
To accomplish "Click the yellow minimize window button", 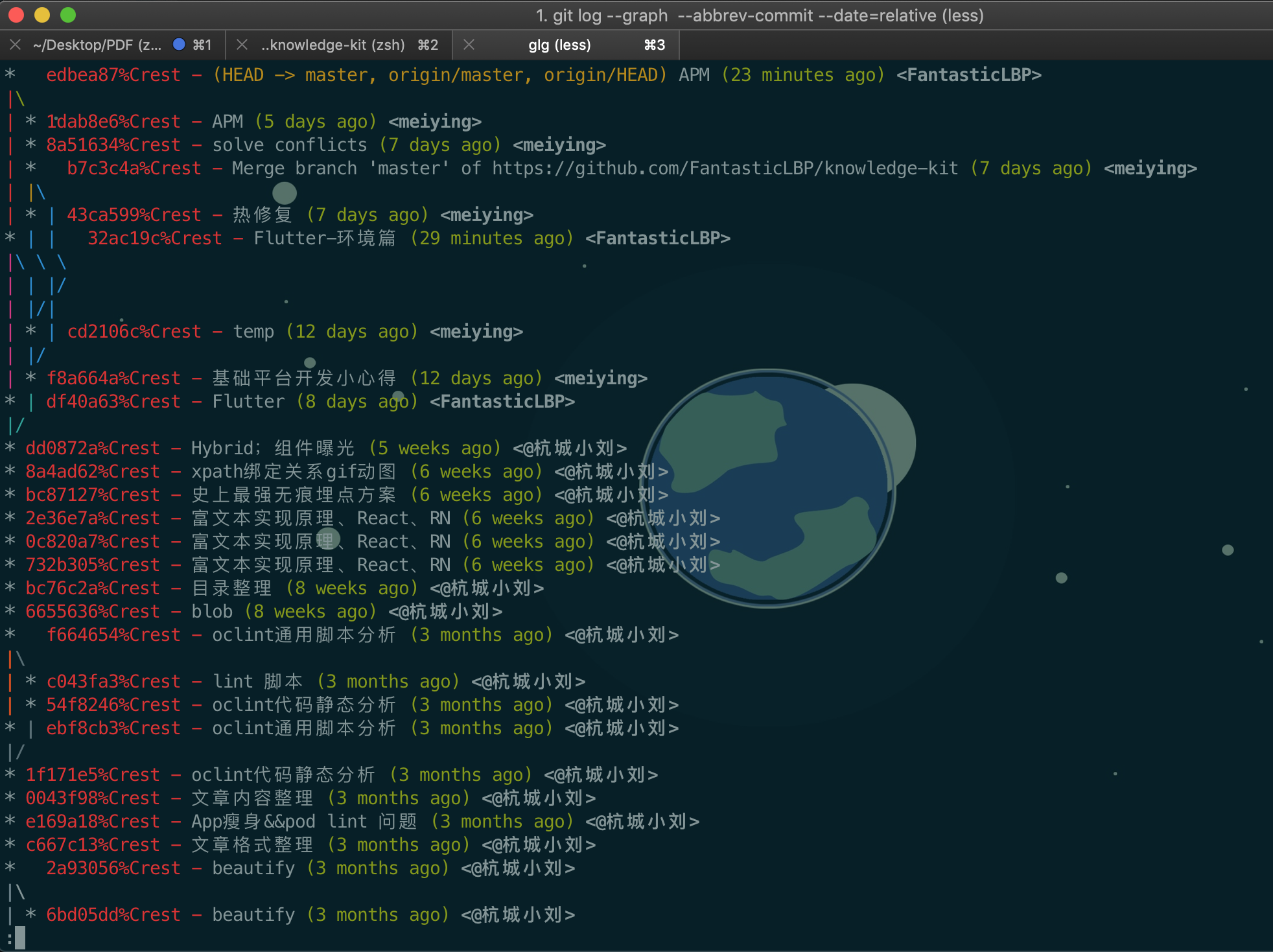I will (42, 15).
